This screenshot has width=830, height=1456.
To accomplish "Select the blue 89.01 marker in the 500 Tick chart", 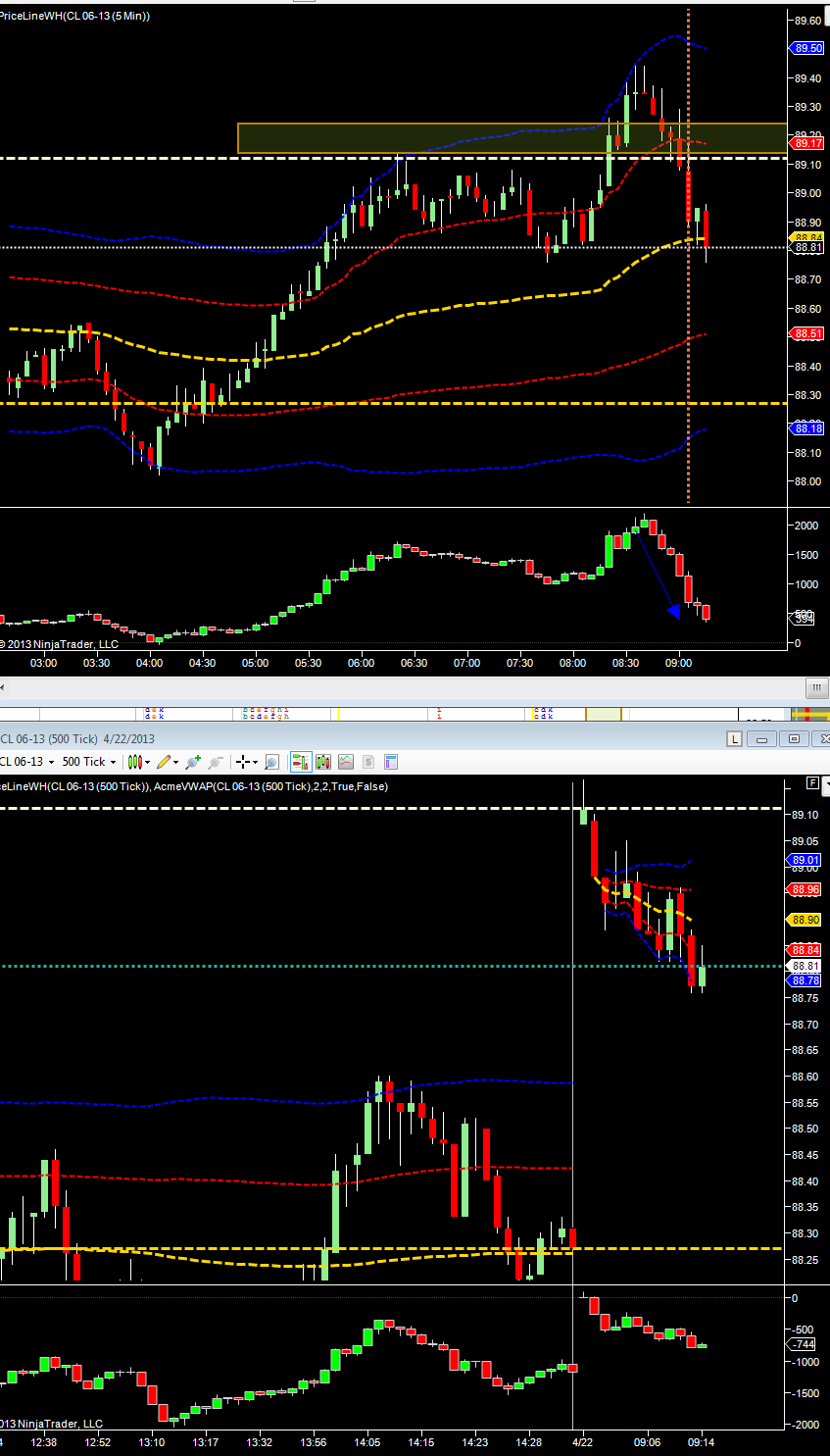I will coord(806,860).
